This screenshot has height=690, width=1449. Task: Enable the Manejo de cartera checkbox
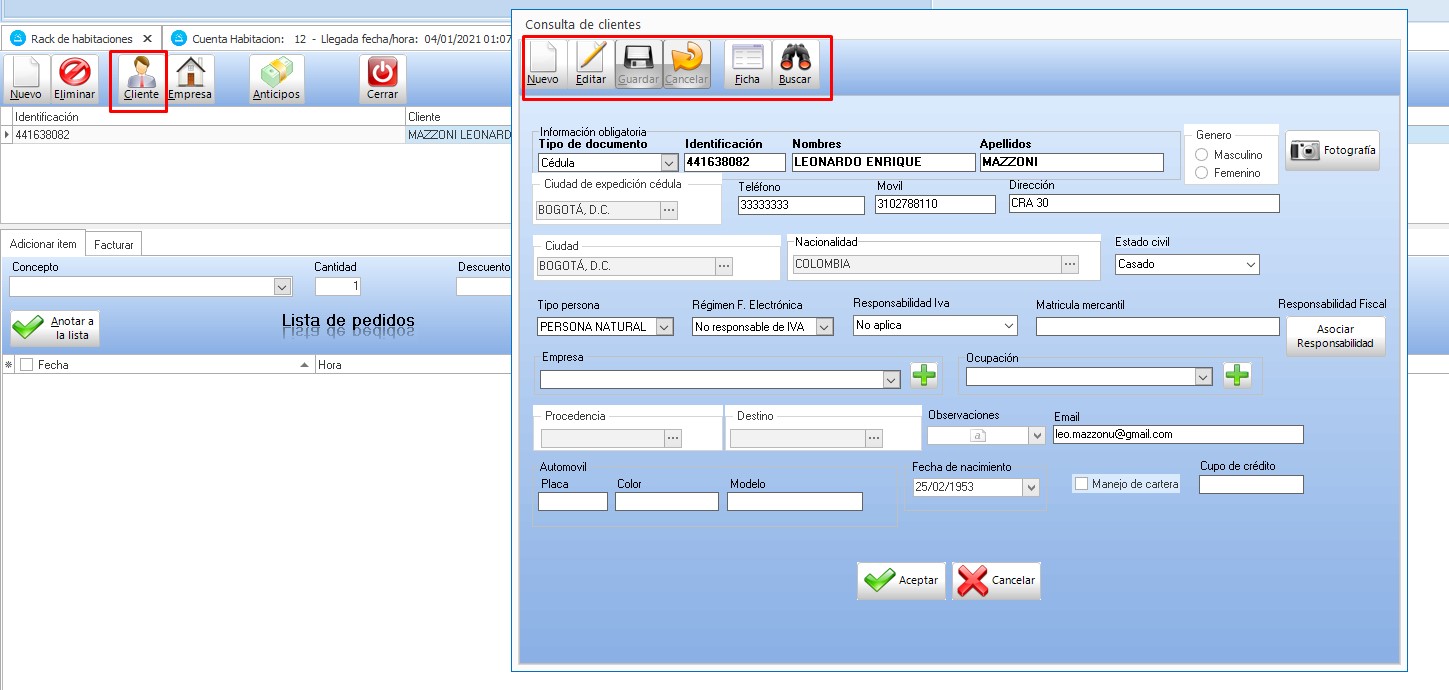click(1081, 484)
